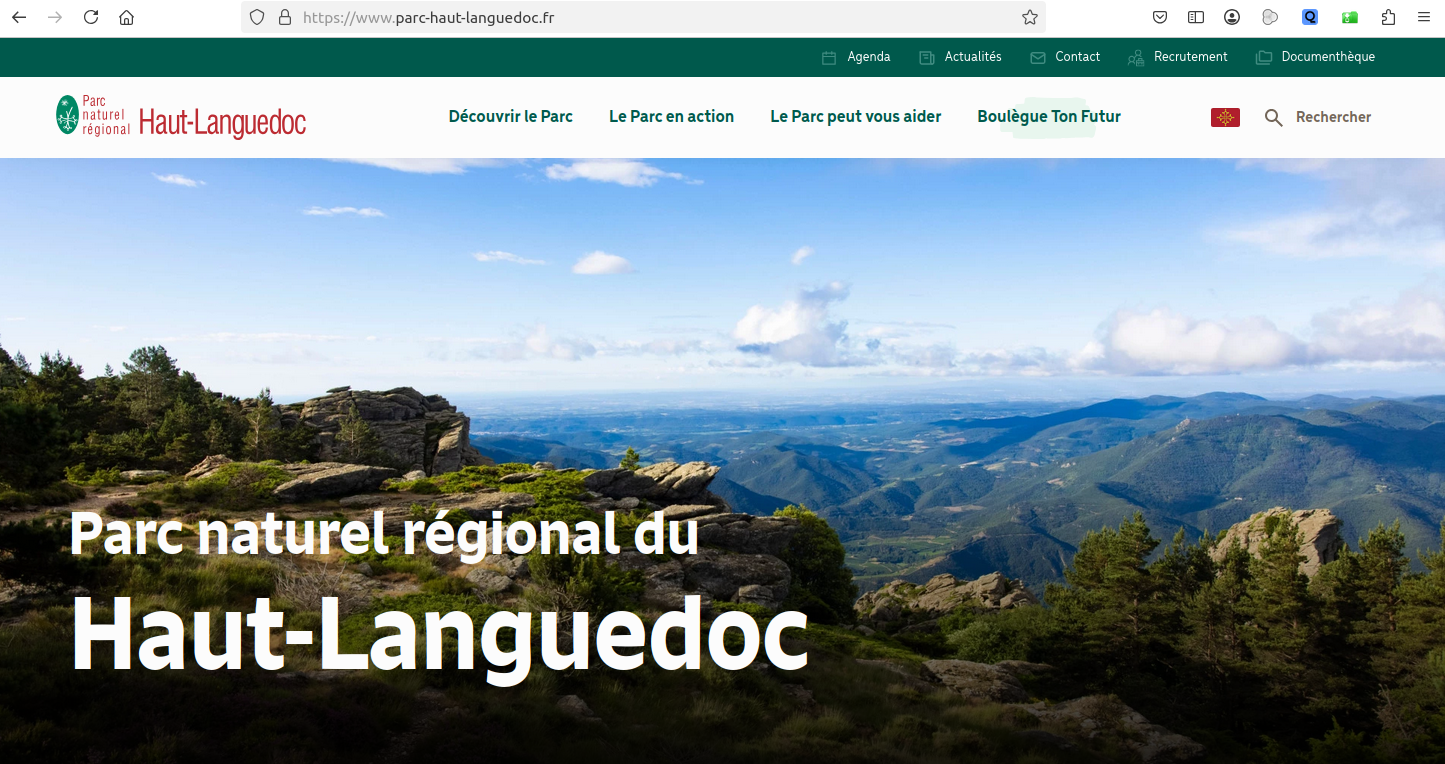This screenshot has width=1445, height=764.
Task: Click the green folder download extension
Action: point(1350,17)
